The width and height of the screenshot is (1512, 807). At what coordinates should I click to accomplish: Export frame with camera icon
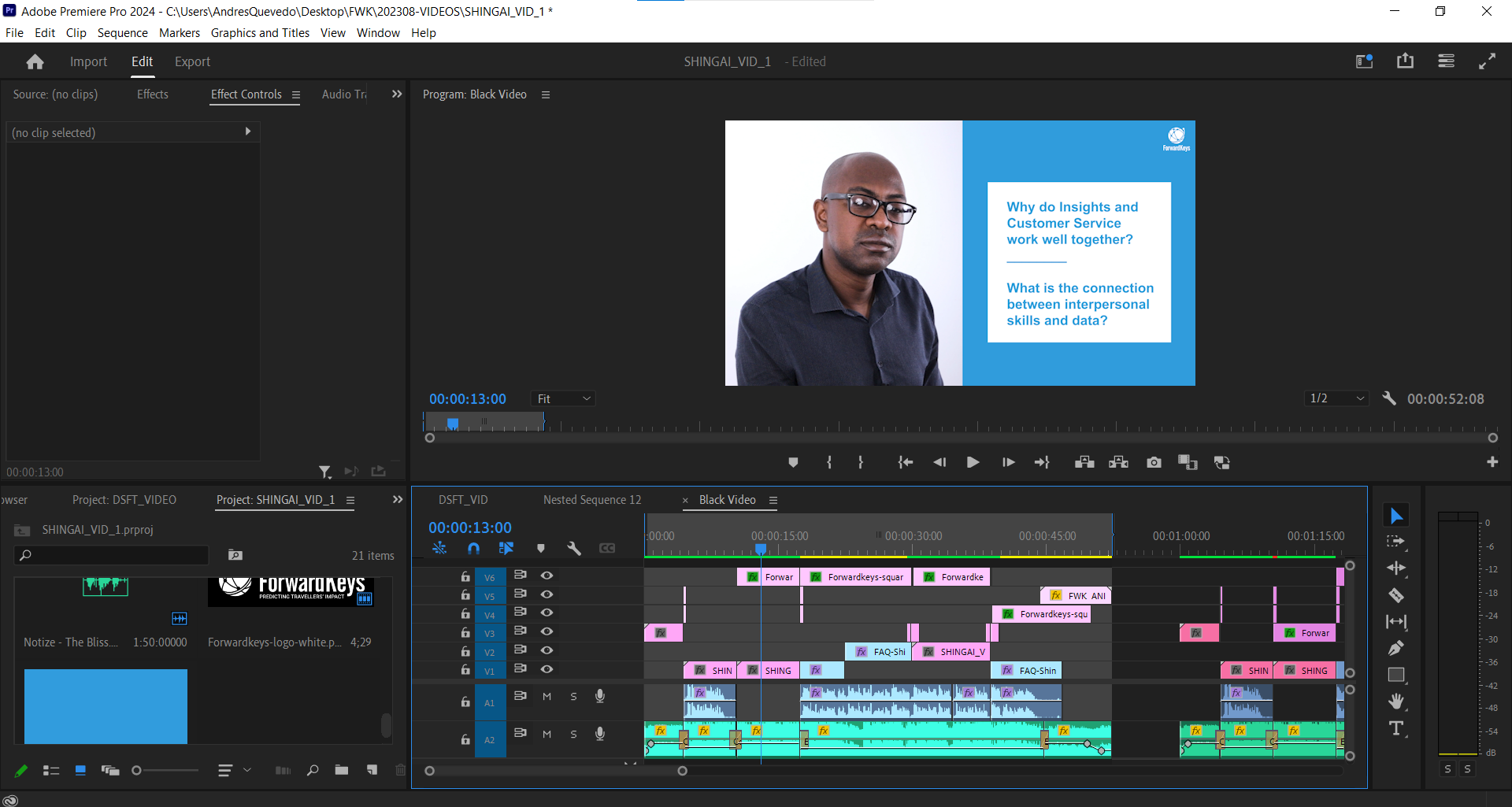pos(1154,462)
